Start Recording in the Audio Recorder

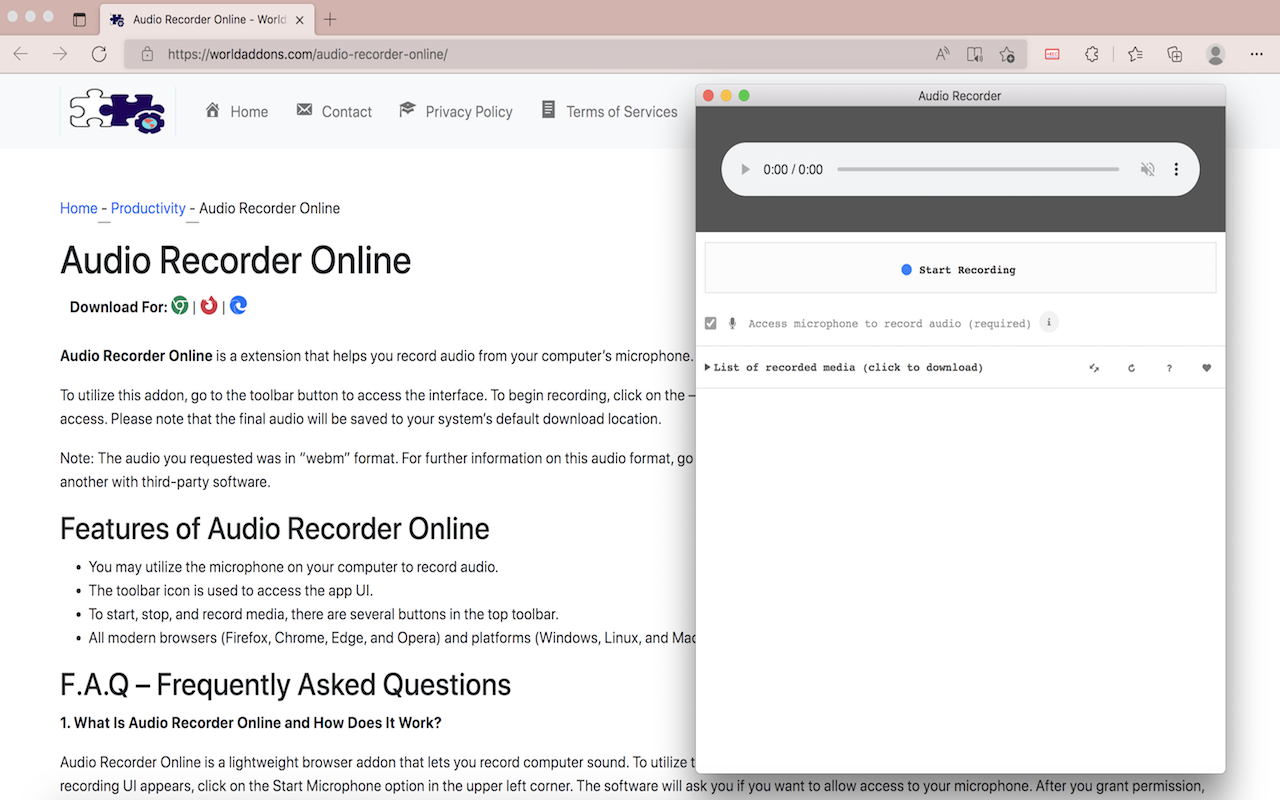pos(959,268)
